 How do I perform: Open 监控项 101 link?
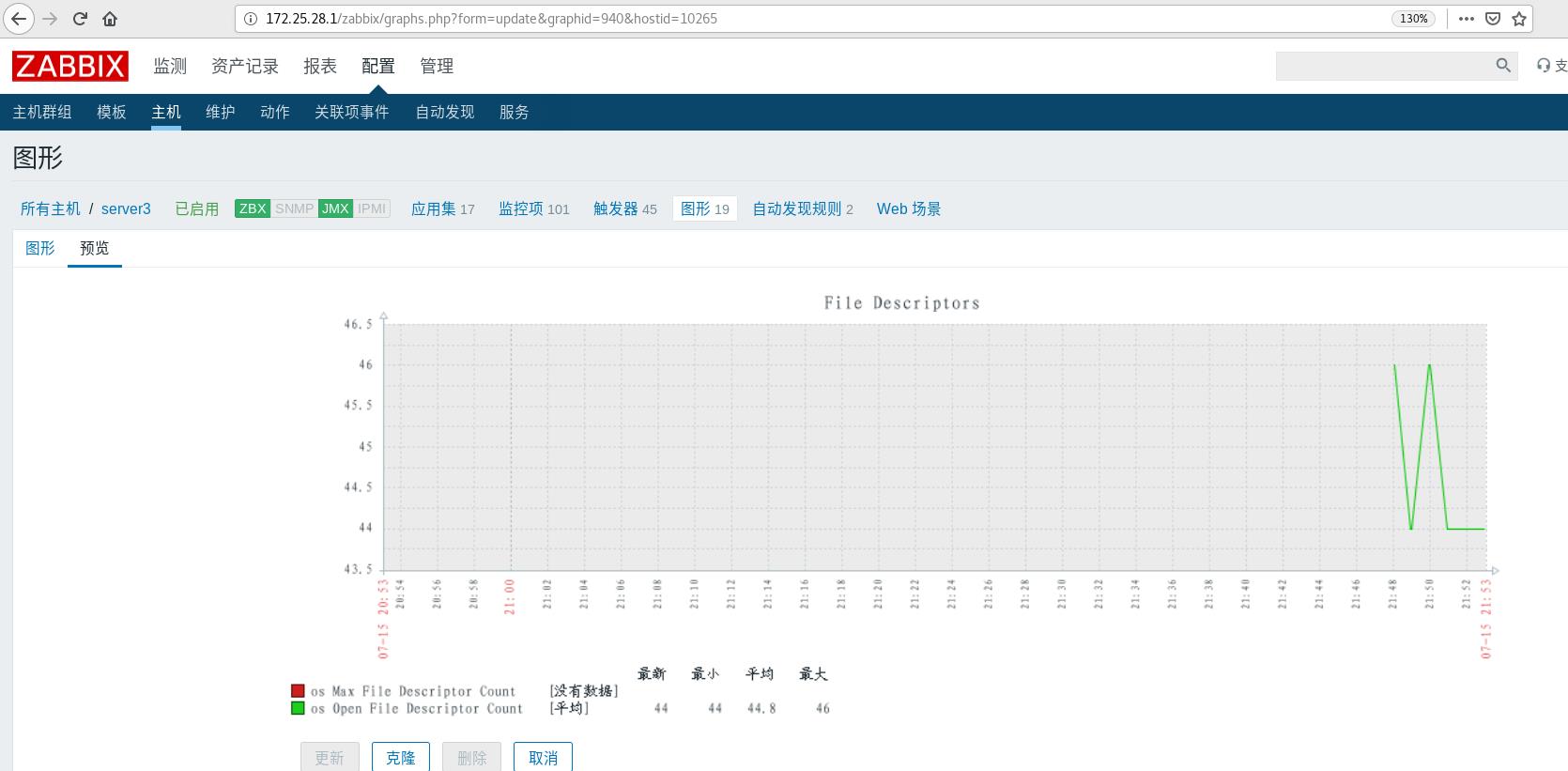(x=534, y=208)
